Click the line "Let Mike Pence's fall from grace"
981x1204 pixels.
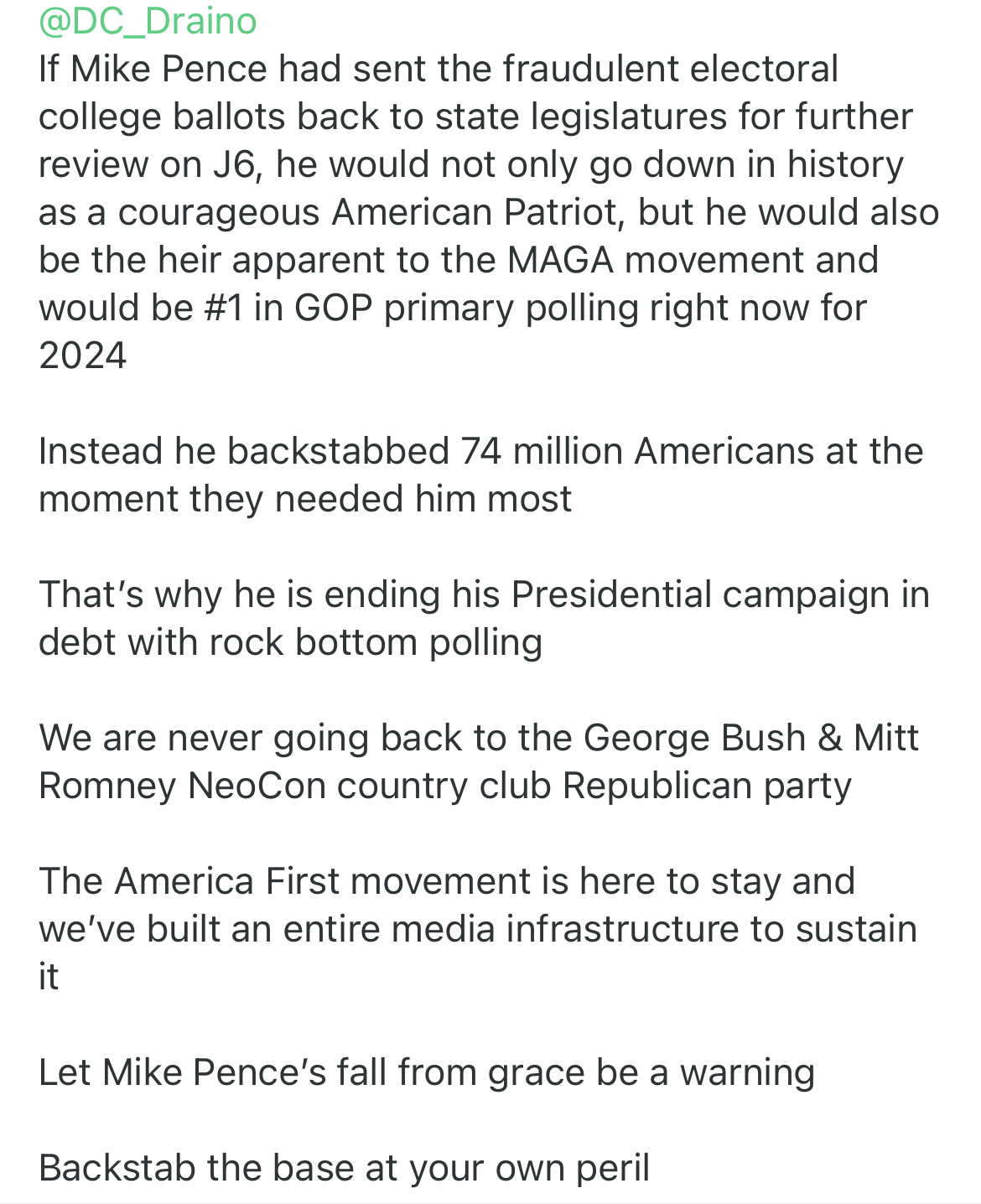(x=426, y=1072)
